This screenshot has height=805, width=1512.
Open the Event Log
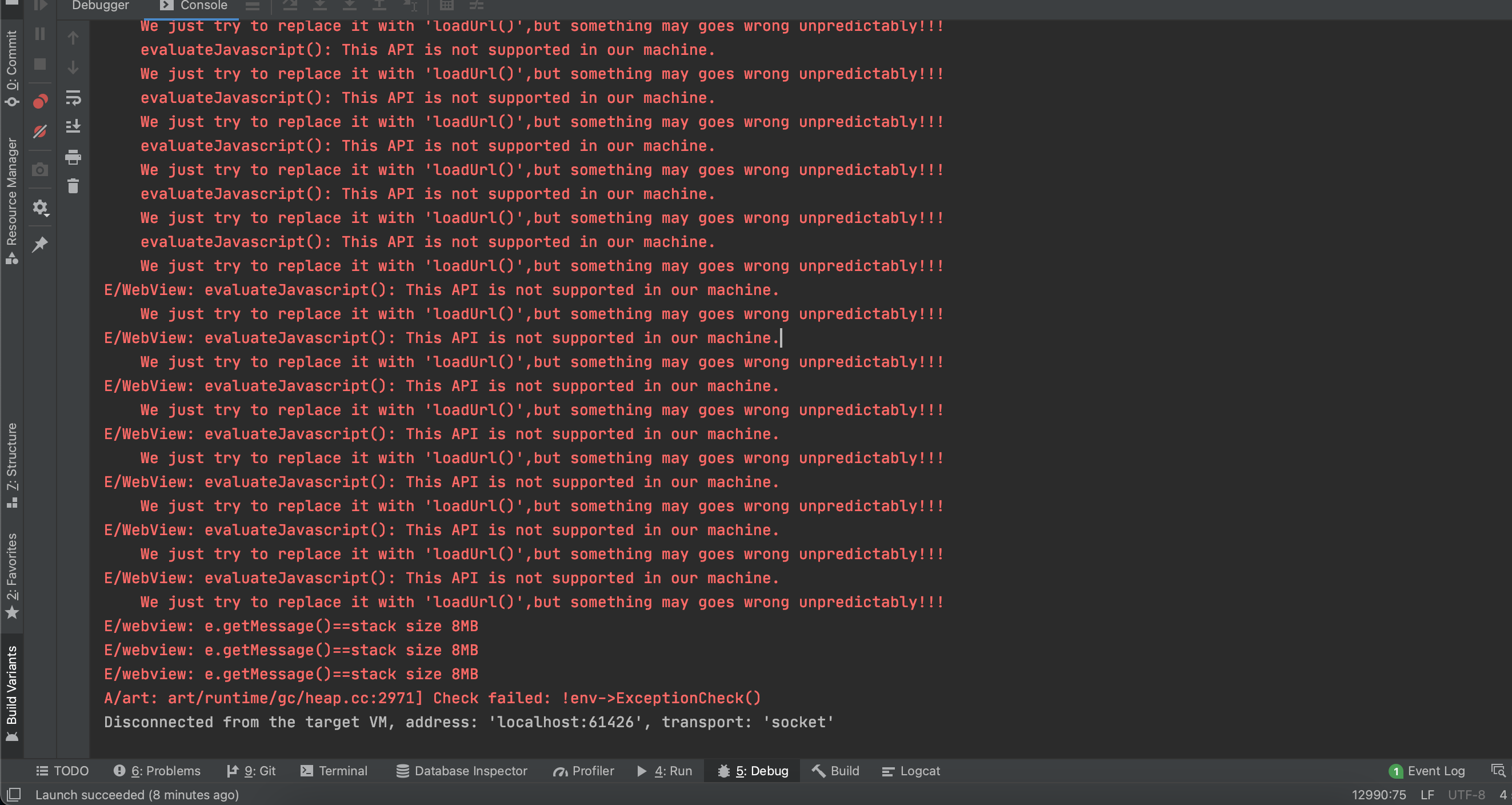(1427, 771)
